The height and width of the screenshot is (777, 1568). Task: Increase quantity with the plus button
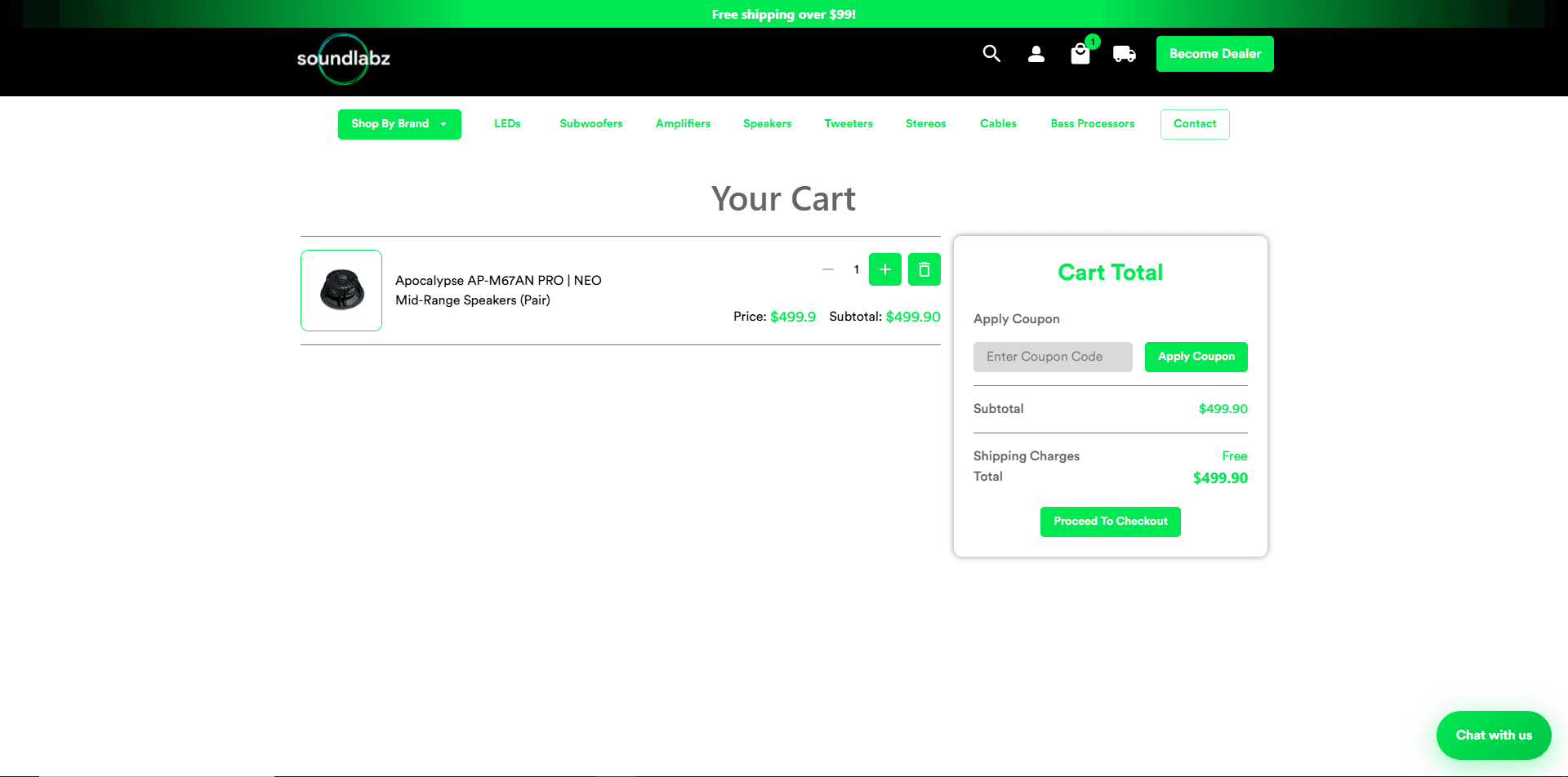pos(885,269)
